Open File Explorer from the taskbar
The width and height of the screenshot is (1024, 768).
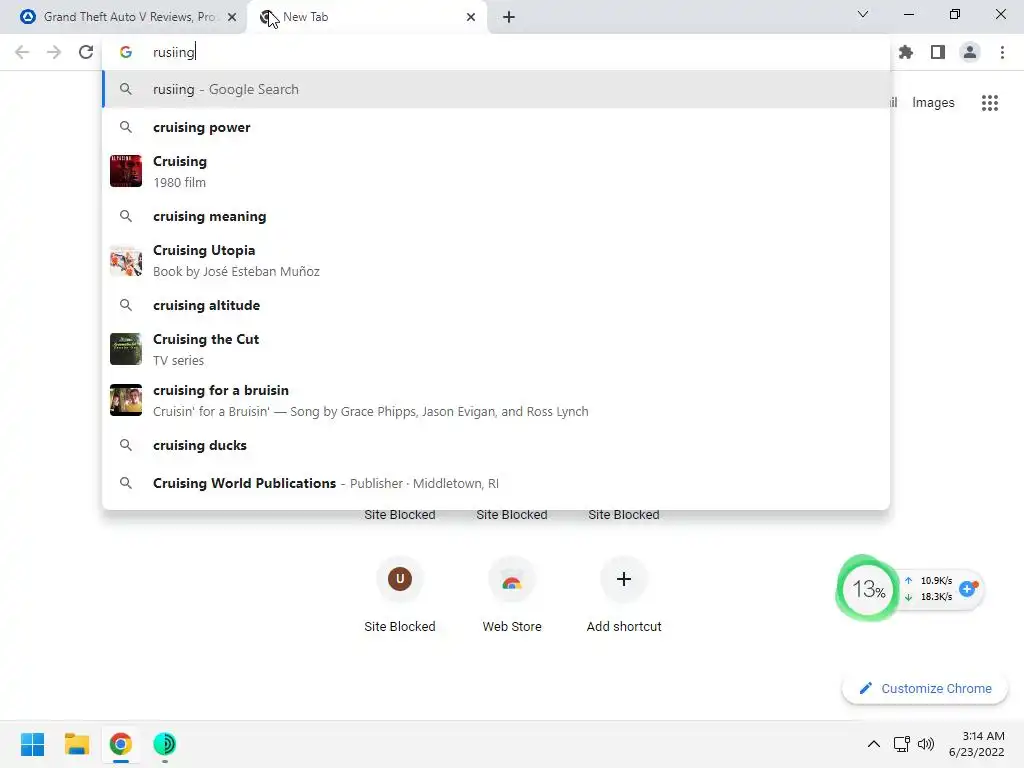coord(76,744)
